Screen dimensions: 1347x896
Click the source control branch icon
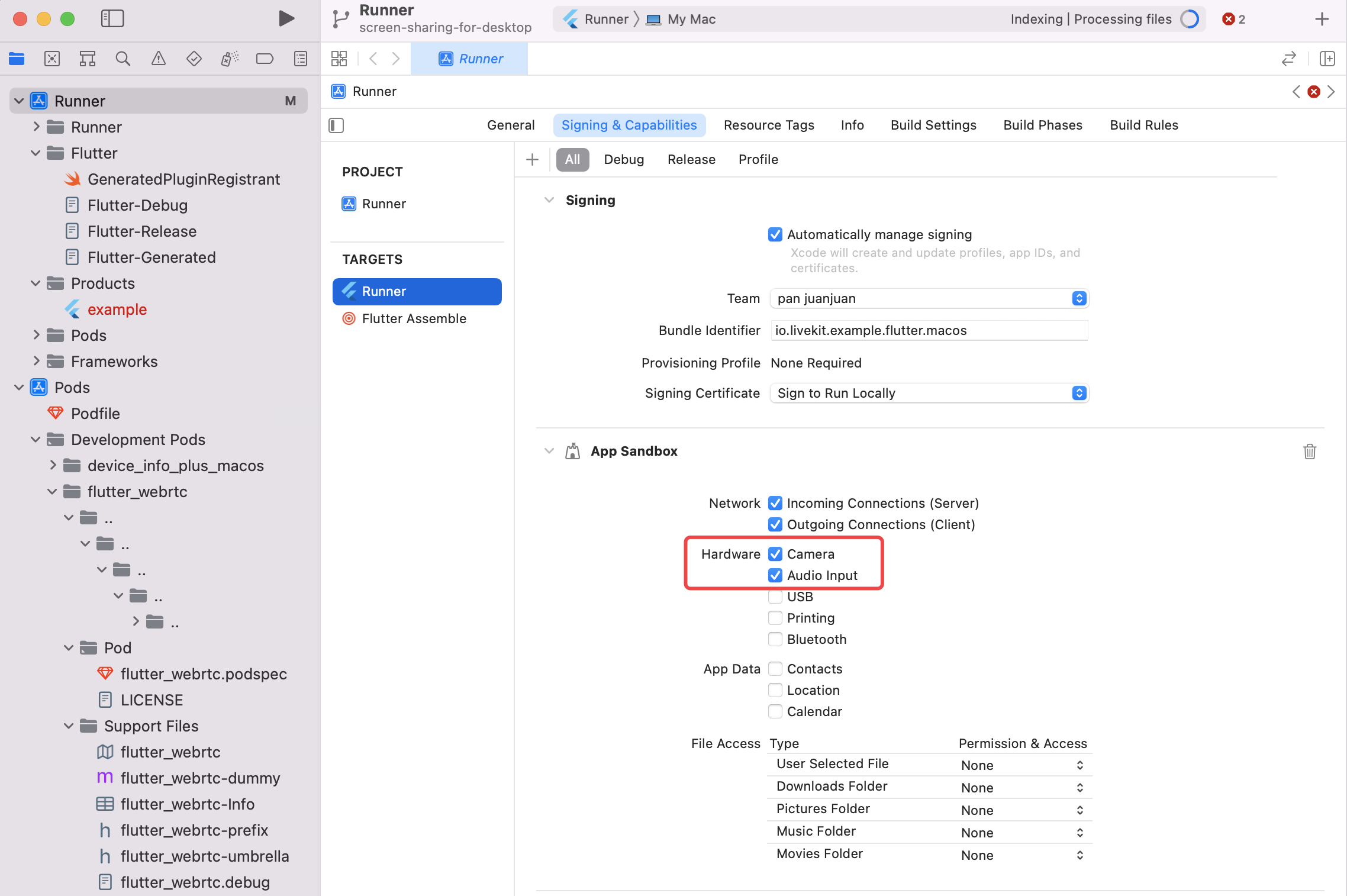click(341, 19)
